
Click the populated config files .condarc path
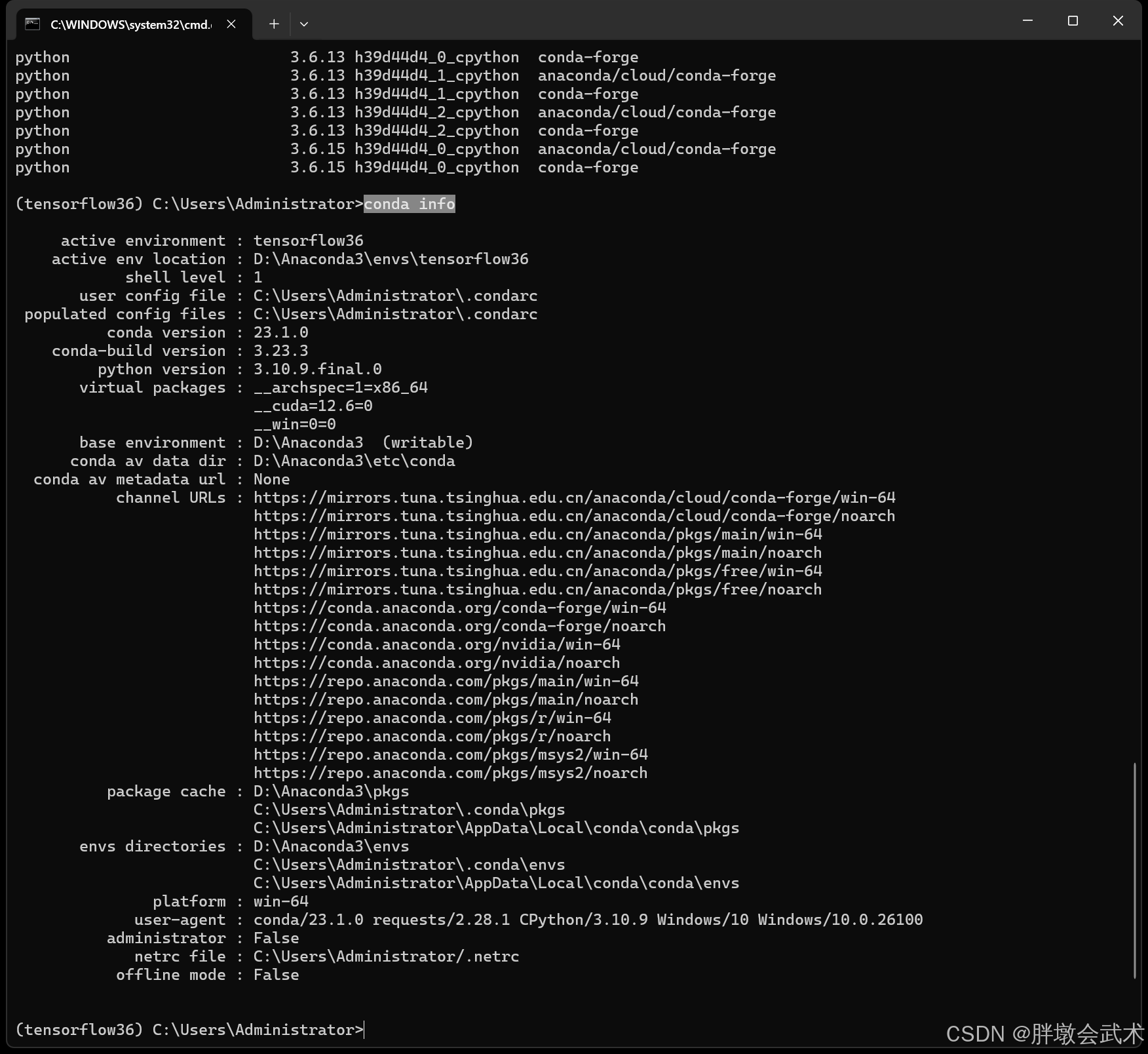396,314
